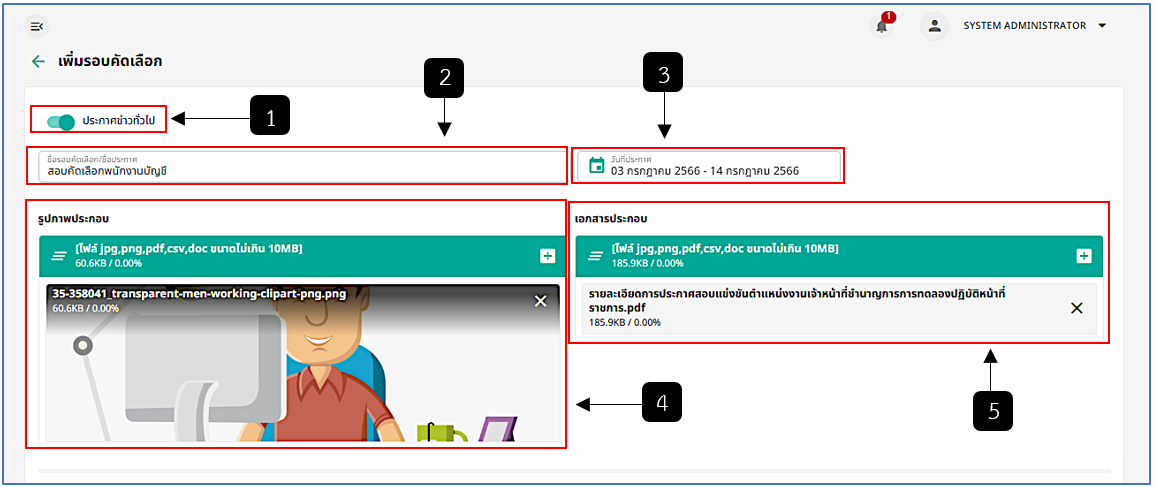Click the document upload green header bar
Image resolution: width=1156 pixels, height=487 pixels.
pyautogui.click(x=839, y=256)
